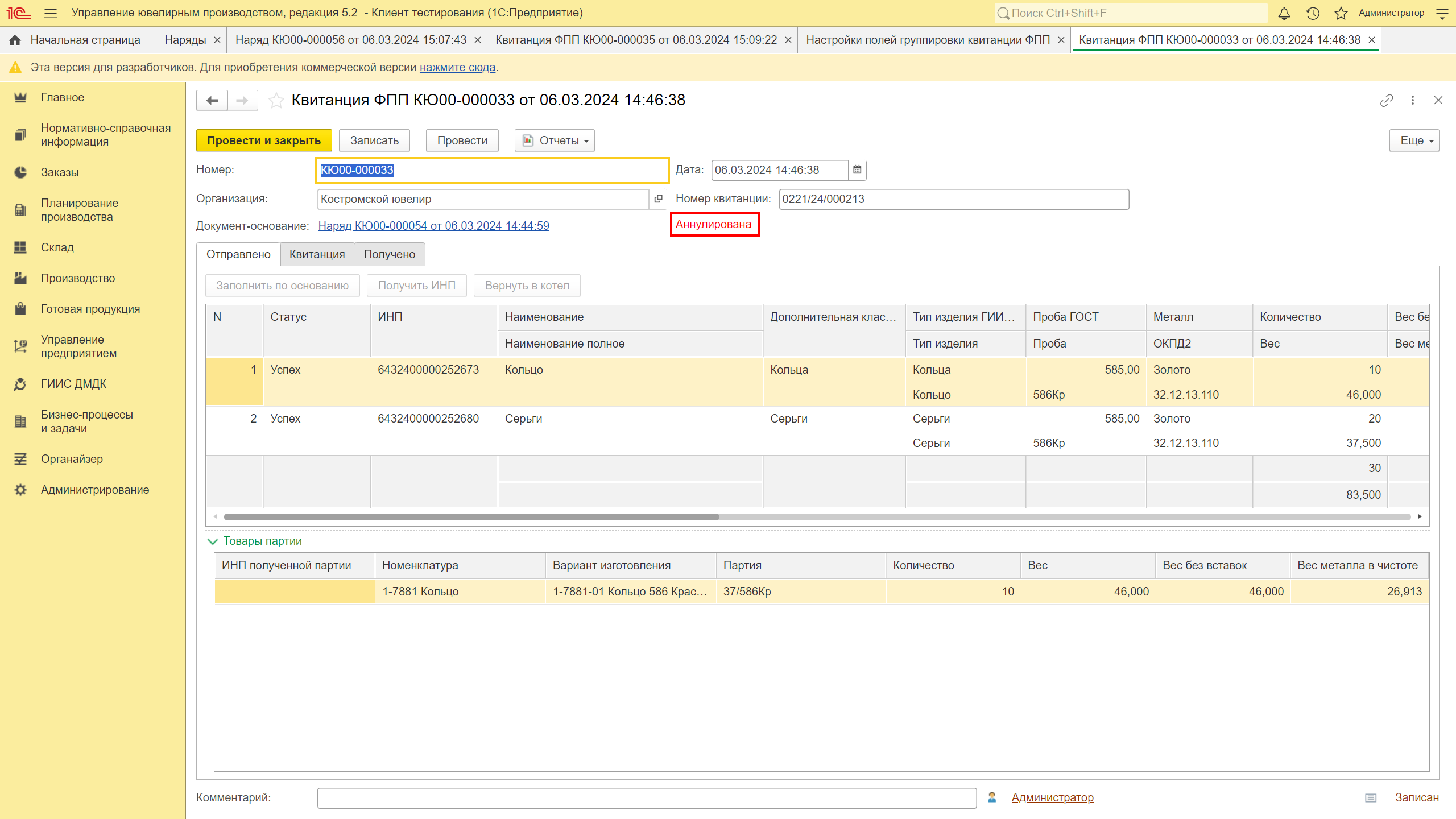The height and width of the screenshot is (819, 1456).
Task: Open organization Костромской ювелир record icon
Action: tap(658, 199)
